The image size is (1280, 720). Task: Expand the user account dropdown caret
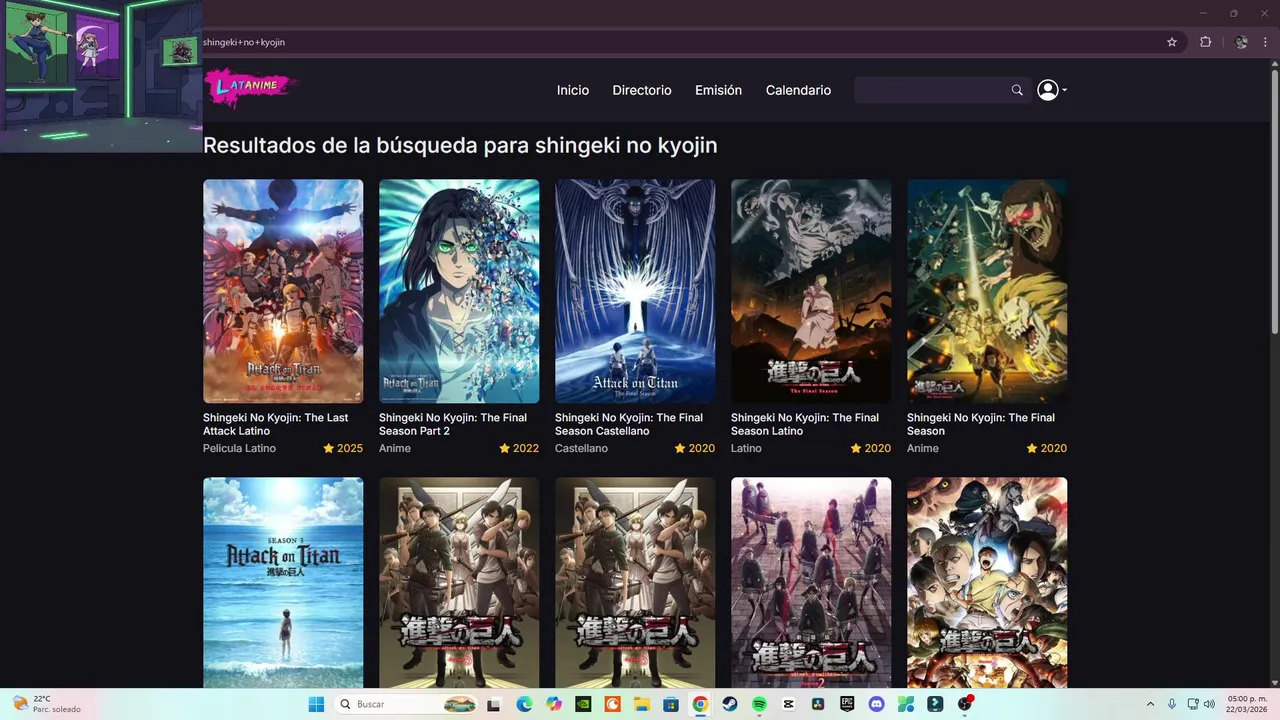[1064, 90]
